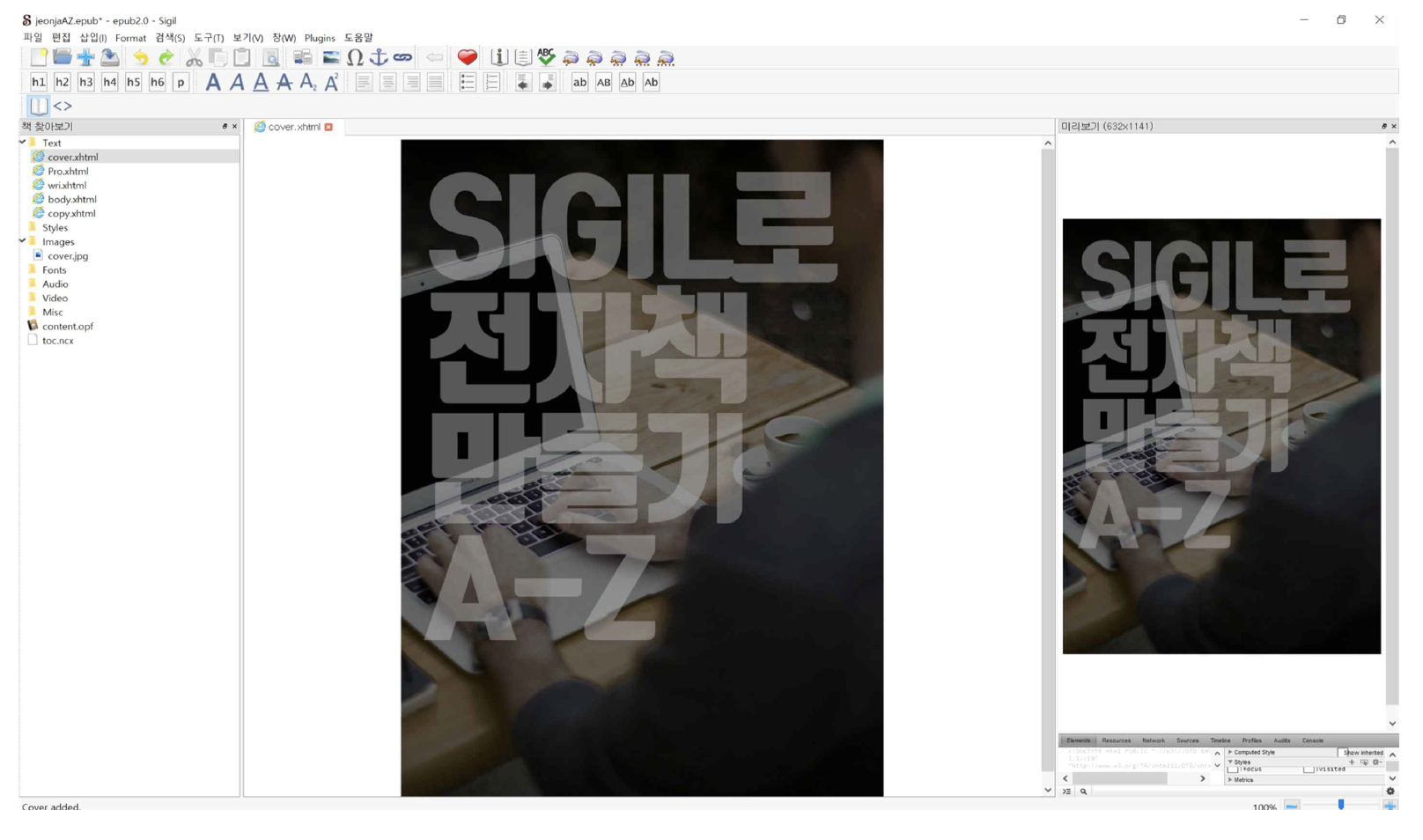1423x840 pixels.
Task: Cut selection with scissors icon
Action: click(194, 57)
